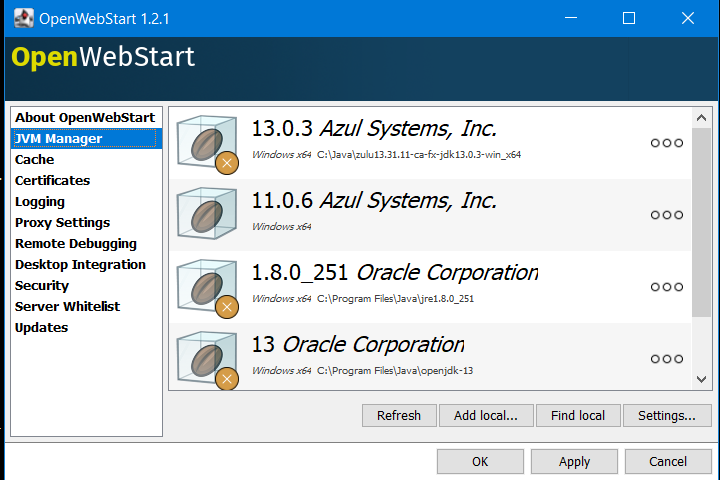Click the 13 Oracle Corporation JVM cube icon
Viewport: 720px width, 480px height.
[x=207, y=359]
